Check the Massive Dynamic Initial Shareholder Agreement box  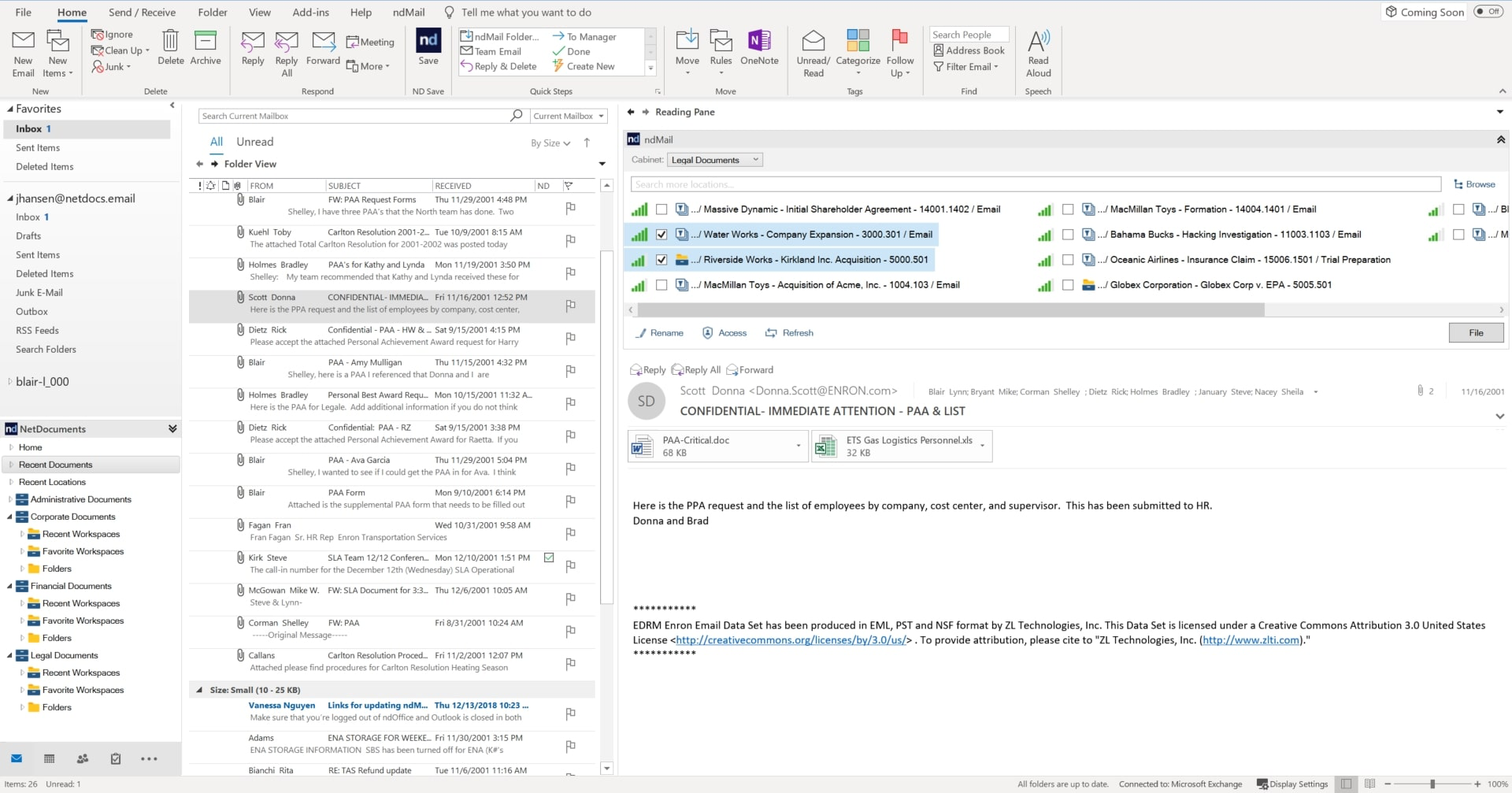(x=661, y=209)
